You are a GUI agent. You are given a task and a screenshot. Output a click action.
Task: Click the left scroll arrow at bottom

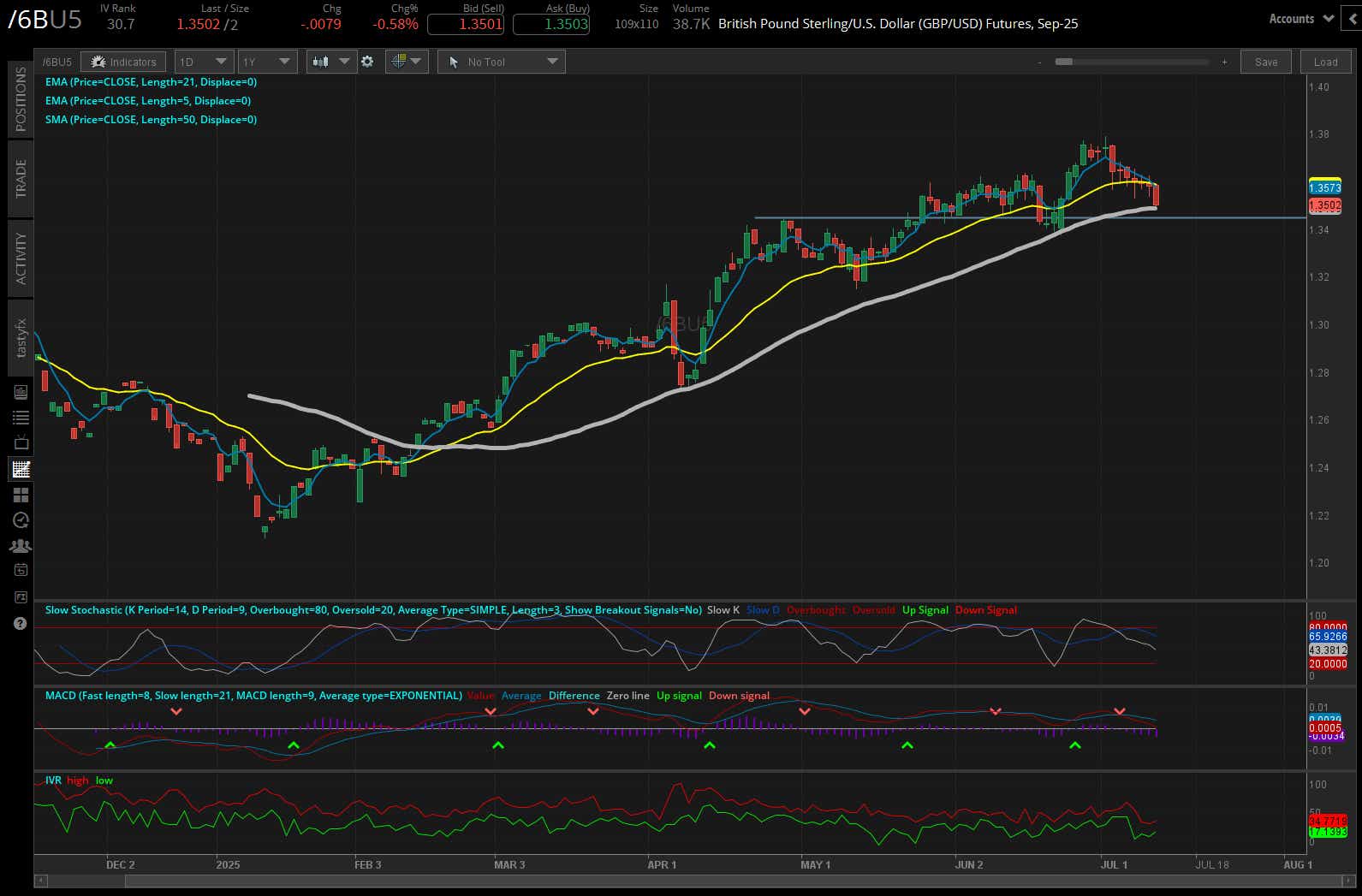coord(39,881)
